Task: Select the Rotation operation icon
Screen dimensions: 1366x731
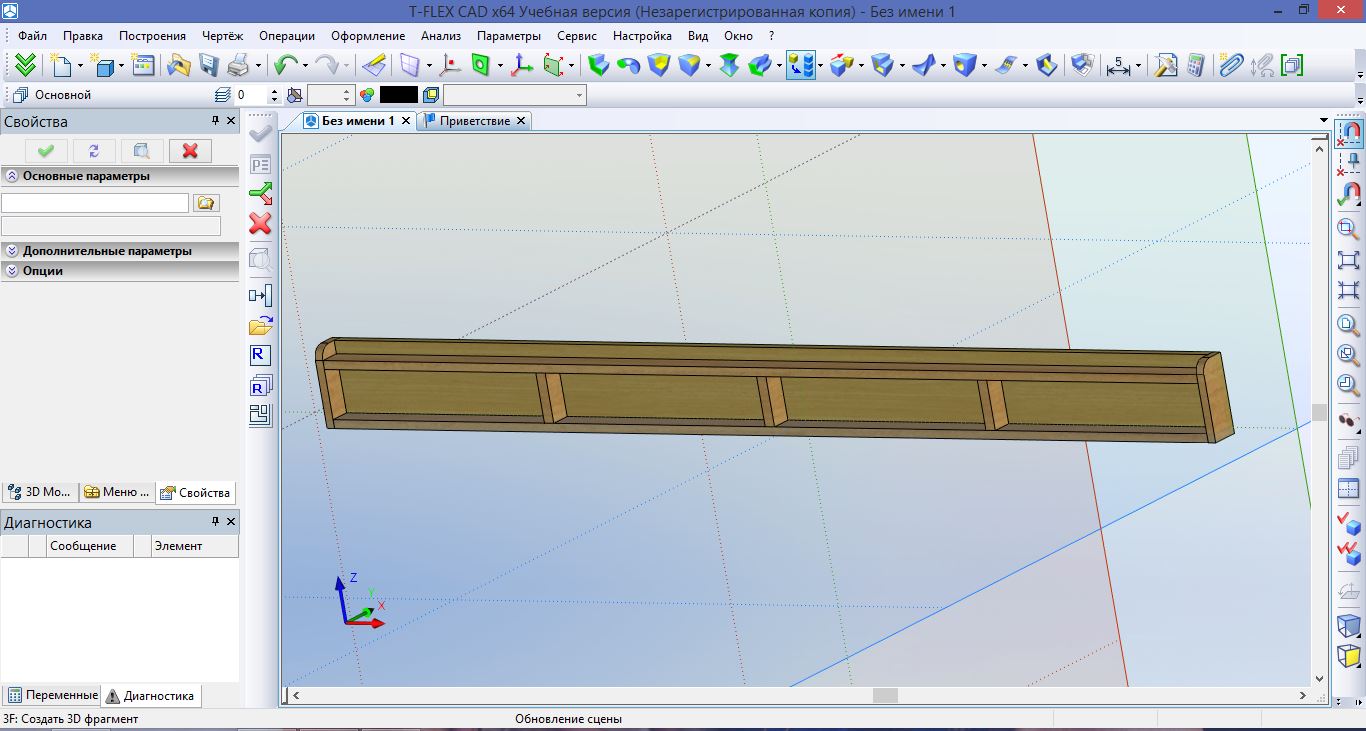Action: [x=628, y=66]
